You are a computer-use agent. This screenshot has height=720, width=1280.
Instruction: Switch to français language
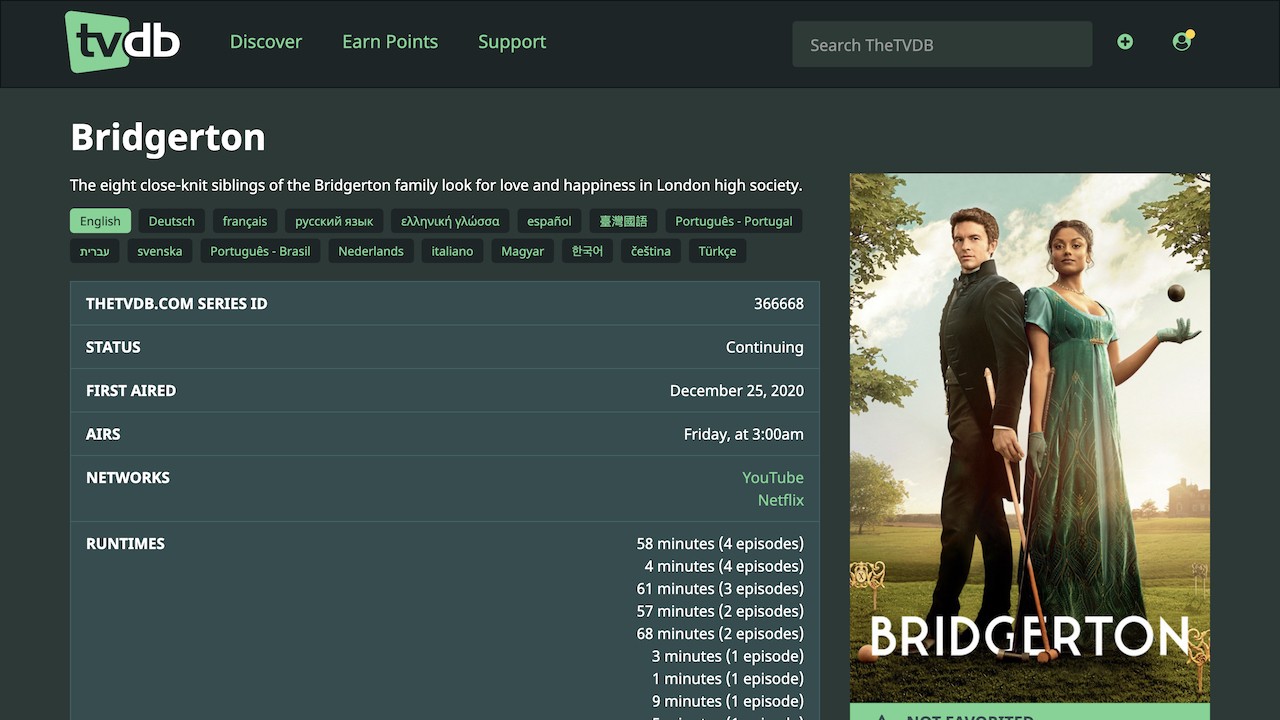coord(245,221)
